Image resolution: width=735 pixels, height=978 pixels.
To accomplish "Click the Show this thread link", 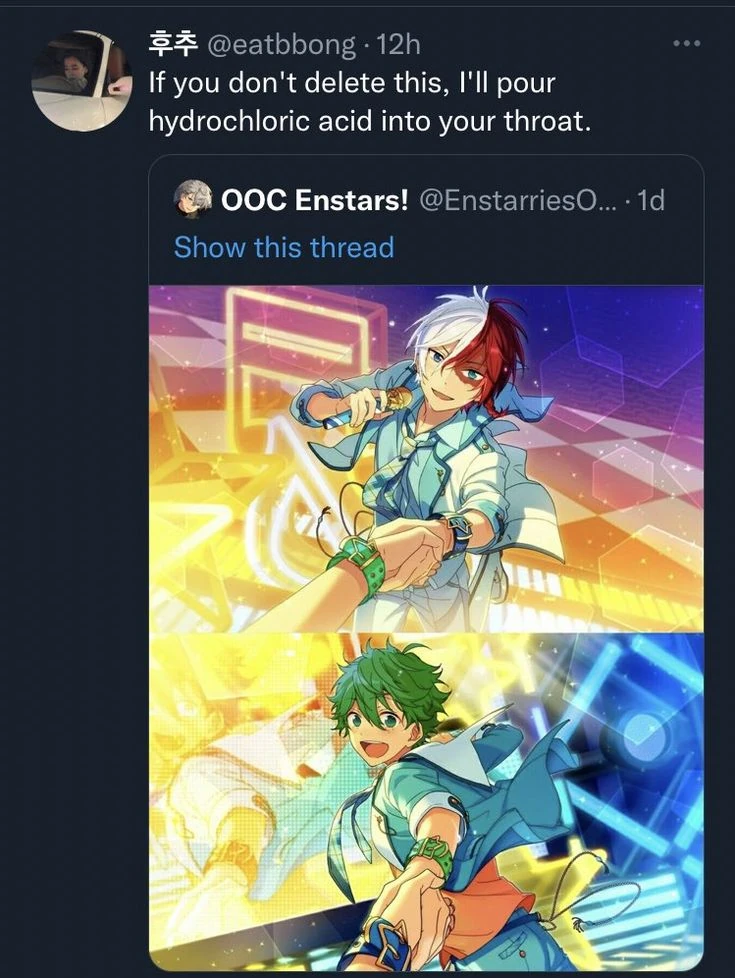I will point(284,247).
